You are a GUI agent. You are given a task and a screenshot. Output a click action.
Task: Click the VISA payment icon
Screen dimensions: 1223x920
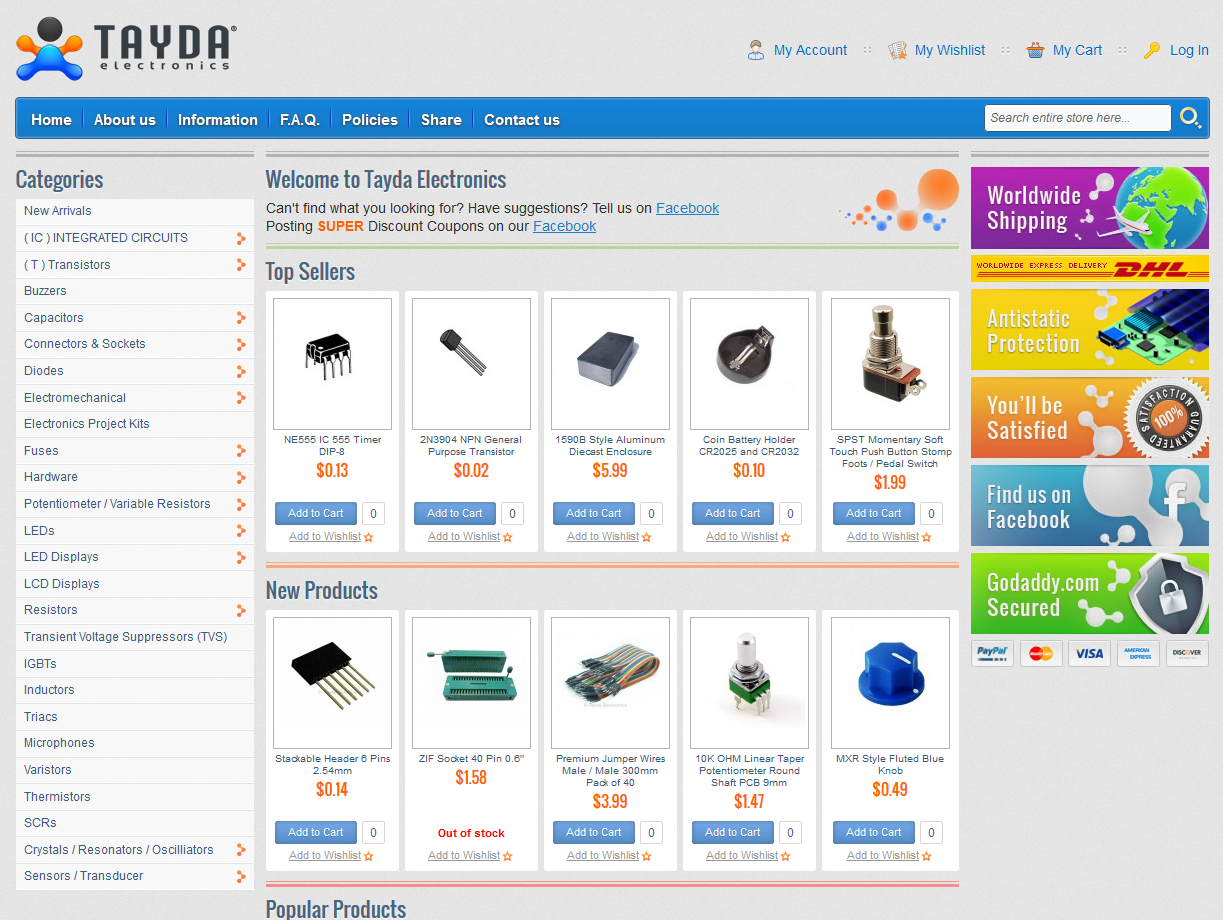[1089, 654]
